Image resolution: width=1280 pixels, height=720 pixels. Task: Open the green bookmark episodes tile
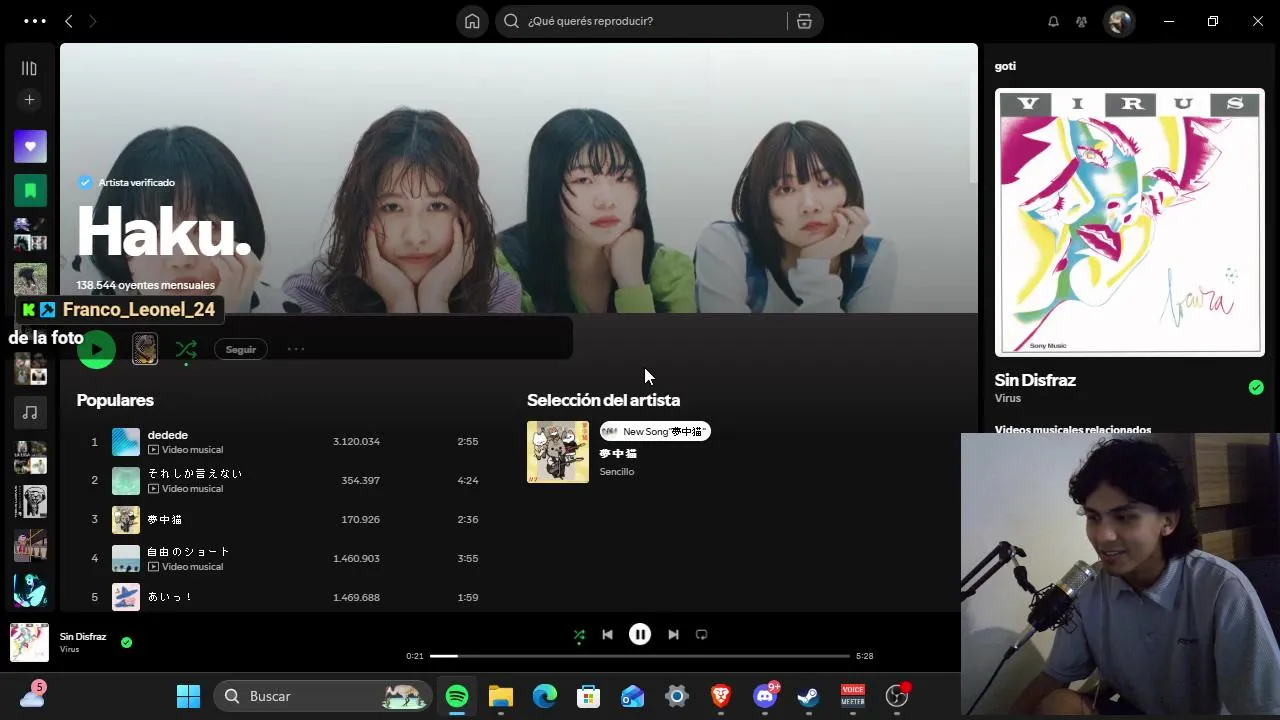click(30, 190)
